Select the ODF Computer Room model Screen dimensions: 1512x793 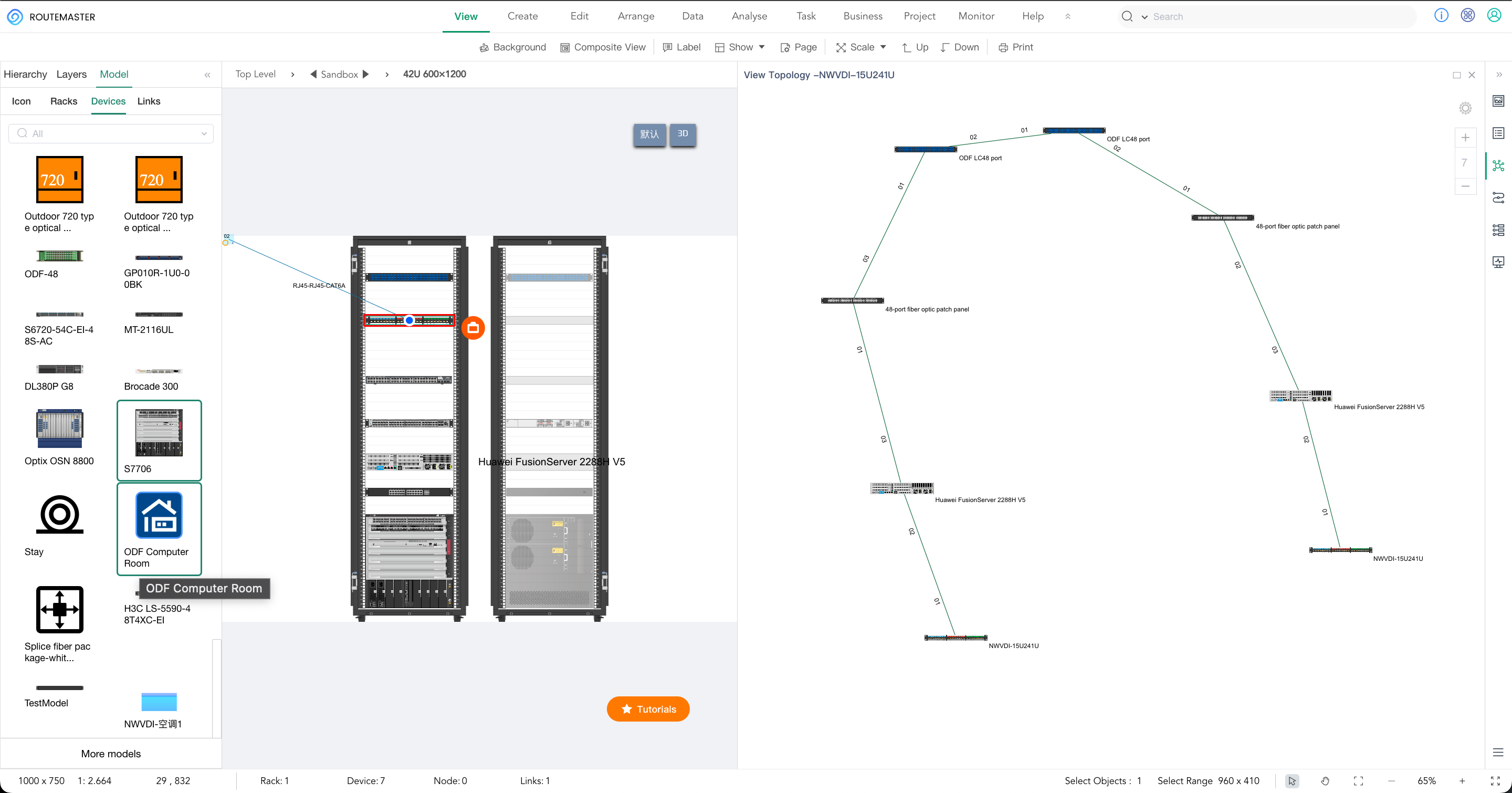[159, 529]
